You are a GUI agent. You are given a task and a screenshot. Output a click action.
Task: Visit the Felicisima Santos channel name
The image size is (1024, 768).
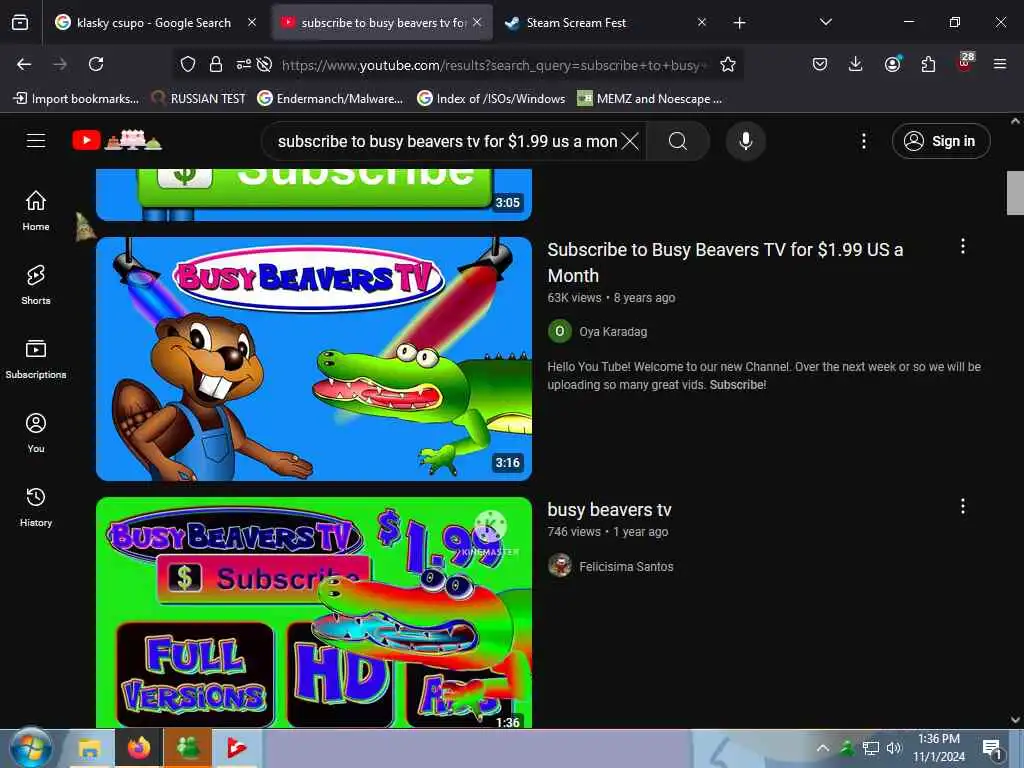click(626, 566)
